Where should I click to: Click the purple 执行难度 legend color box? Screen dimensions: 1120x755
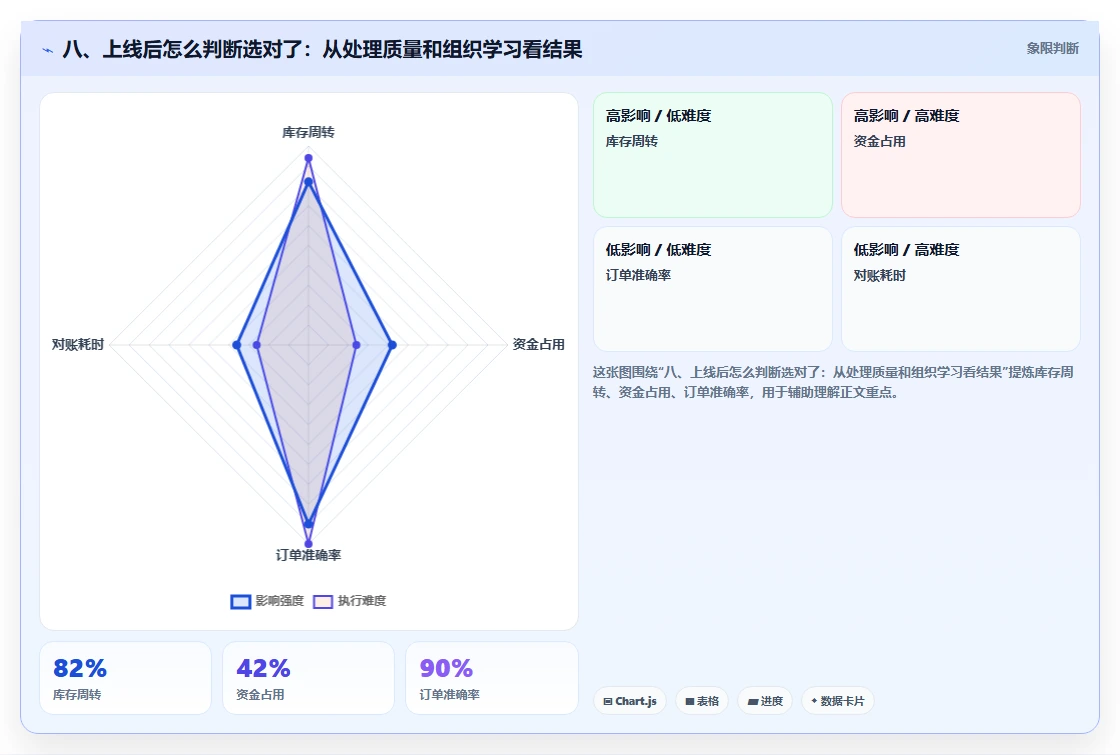[323, 601]
